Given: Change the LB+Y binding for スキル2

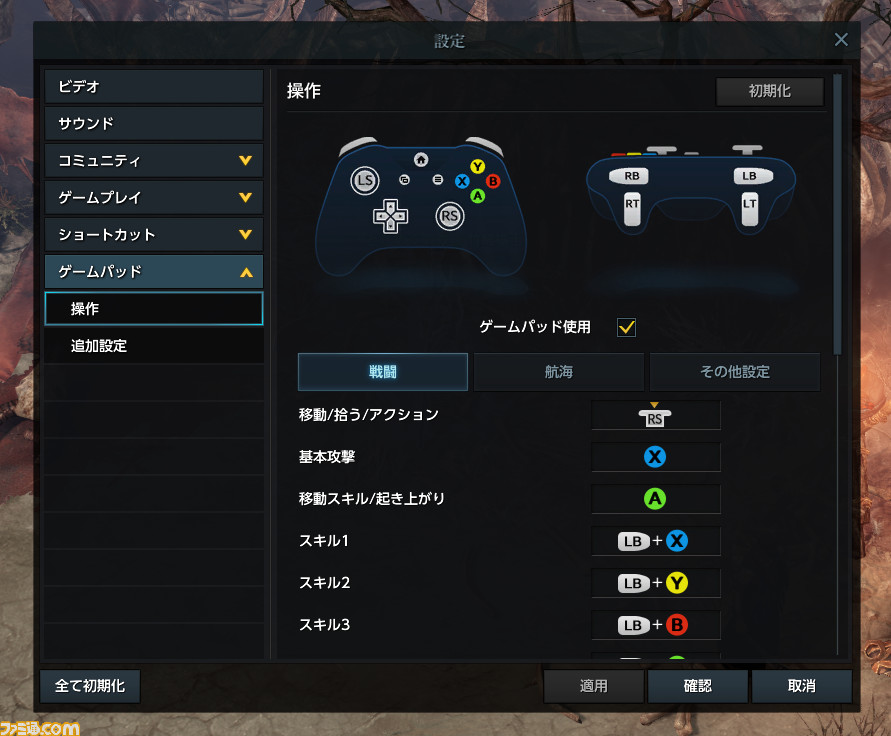Looking at the screenshot, I should [656, 583].
